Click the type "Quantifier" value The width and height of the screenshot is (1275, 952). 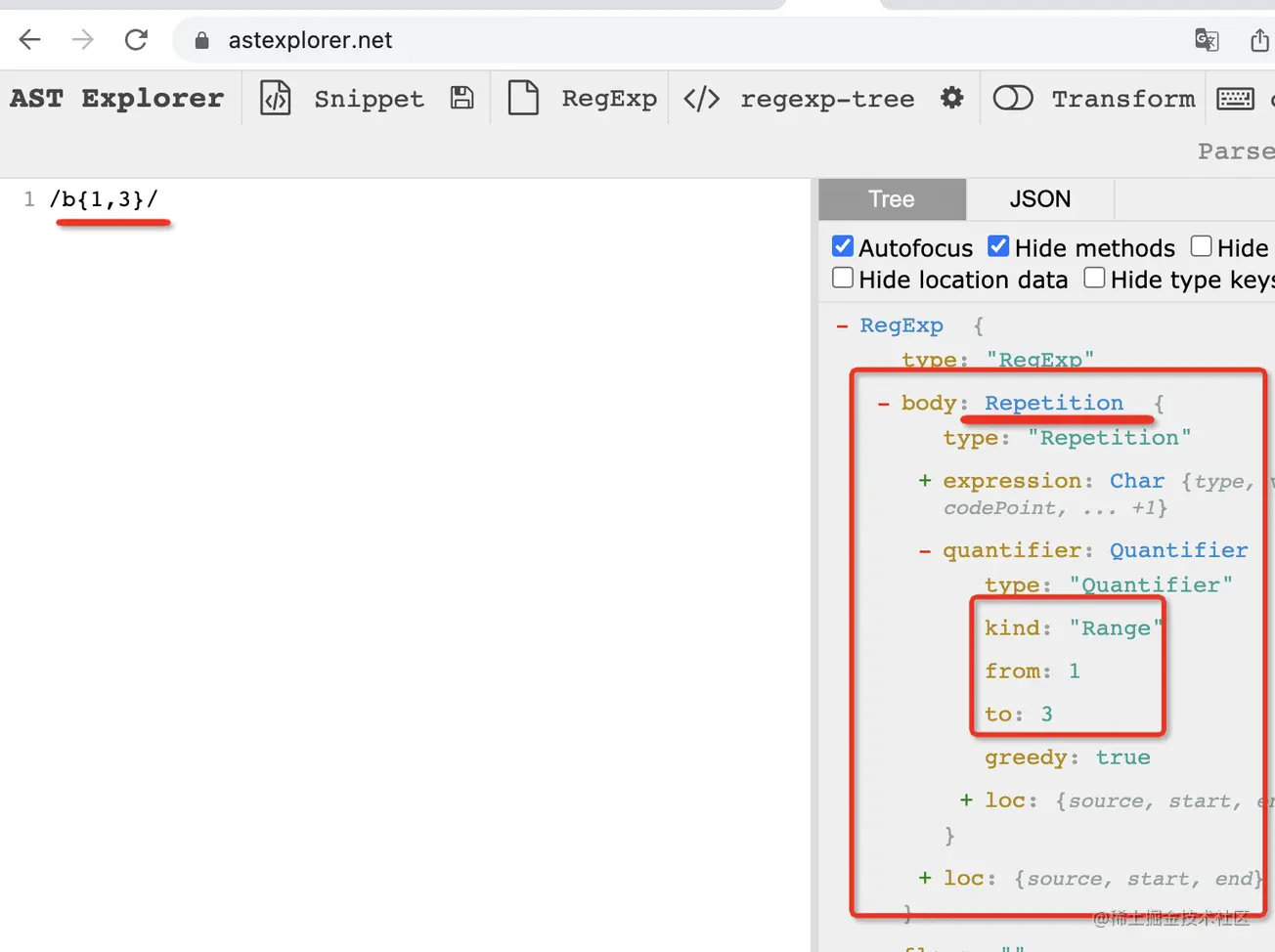pyautogui.click(x=1151, y=585)
